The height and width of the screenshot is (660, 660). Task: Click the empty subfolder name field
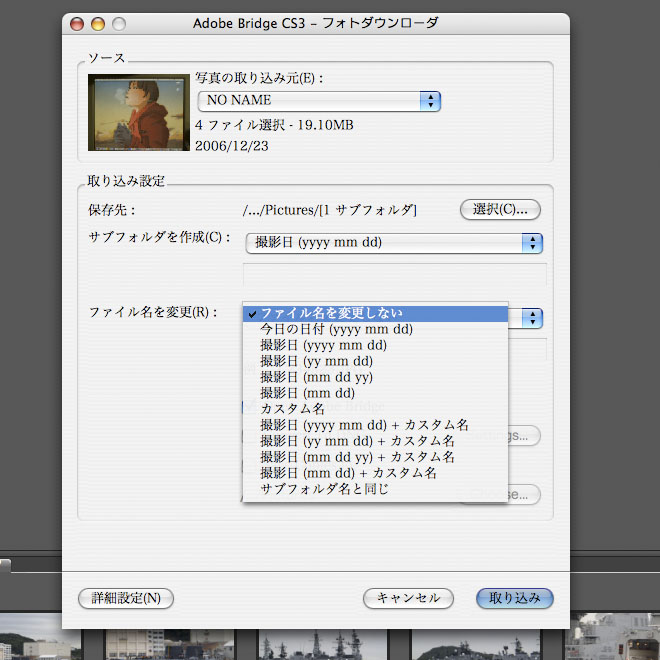(395, 275)
